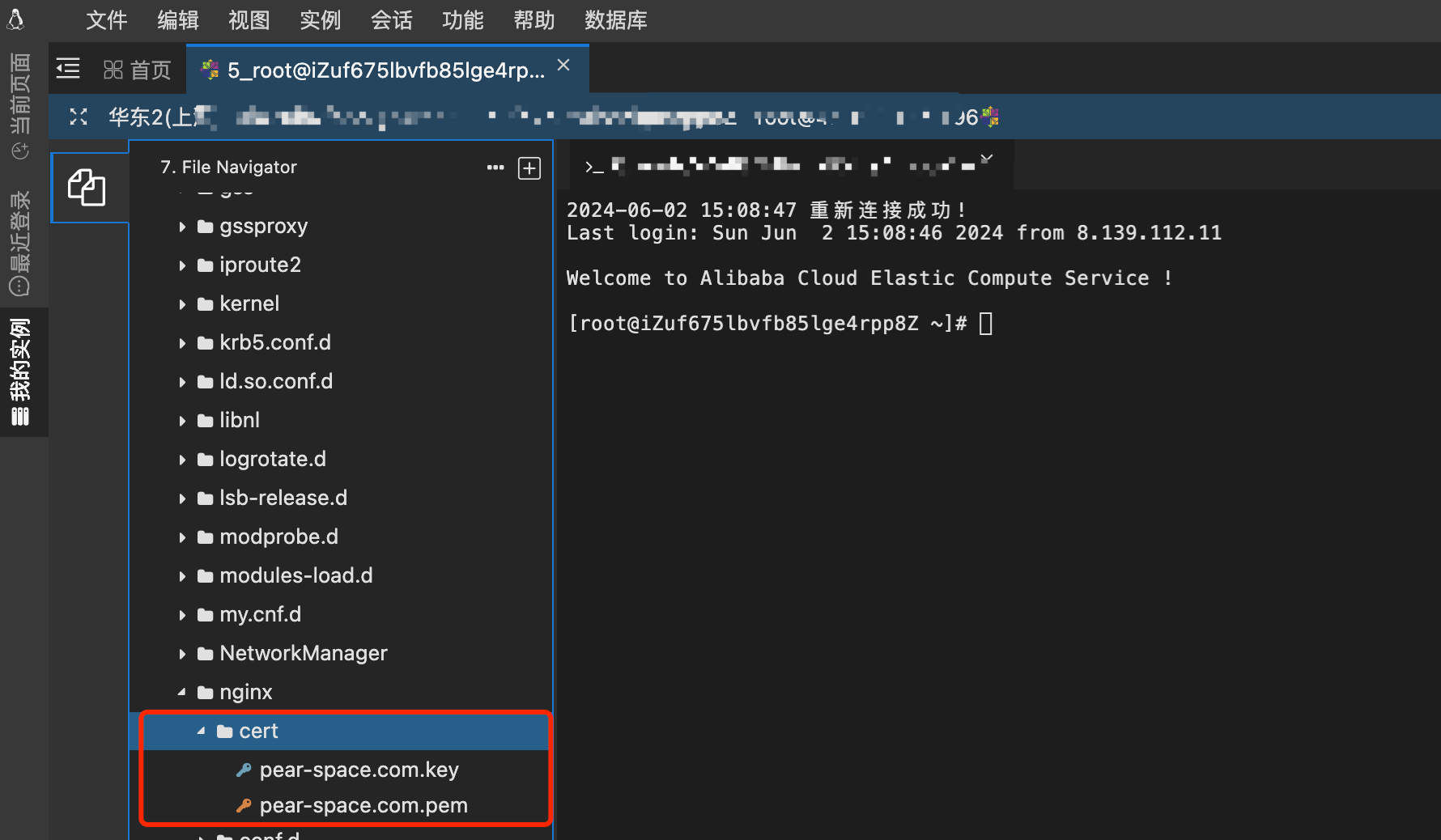Screen dimensions: 1441x840
Task: Click the terminal command prompt cursor
Action: (x=986, y=324)
